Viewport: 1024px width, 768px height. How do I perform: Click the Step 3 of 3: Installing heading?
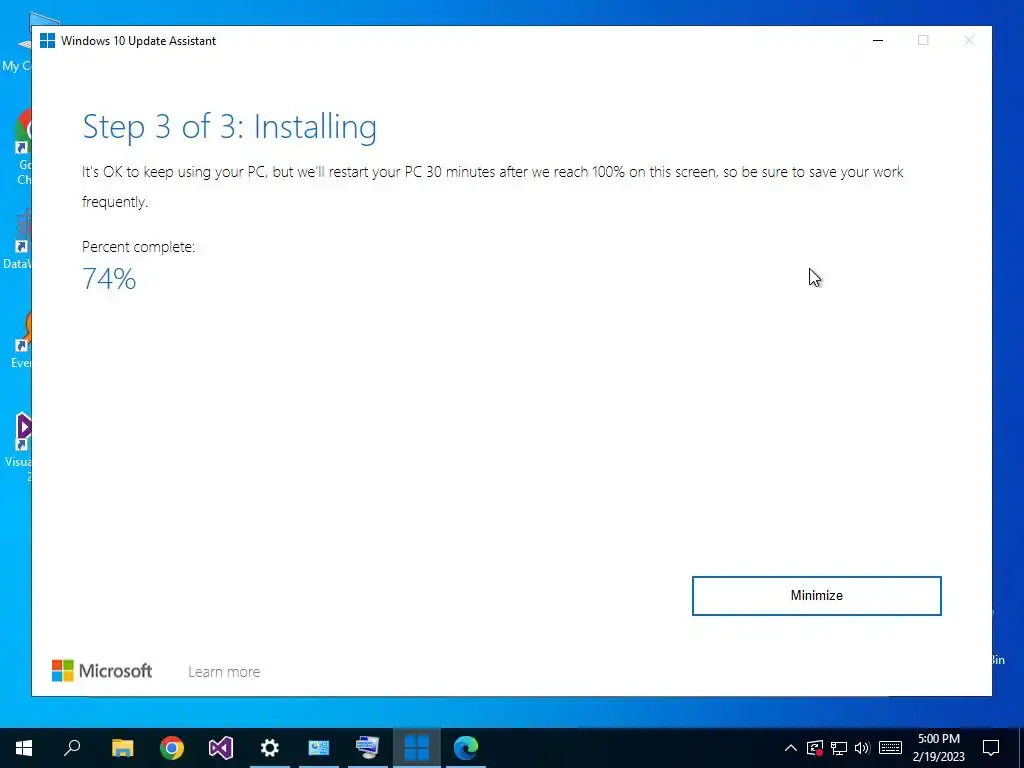pyautogui.click(x=229, y=127)
